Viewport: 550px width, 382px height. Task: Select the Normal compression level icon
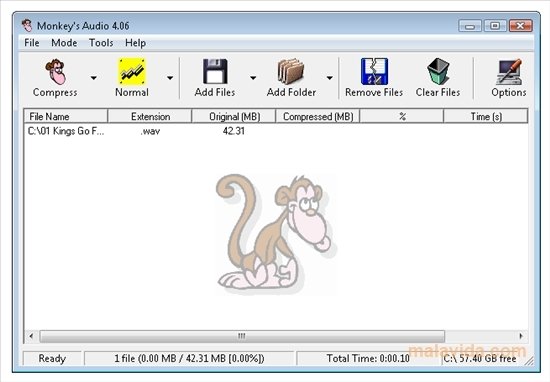[x=132, y=72]
